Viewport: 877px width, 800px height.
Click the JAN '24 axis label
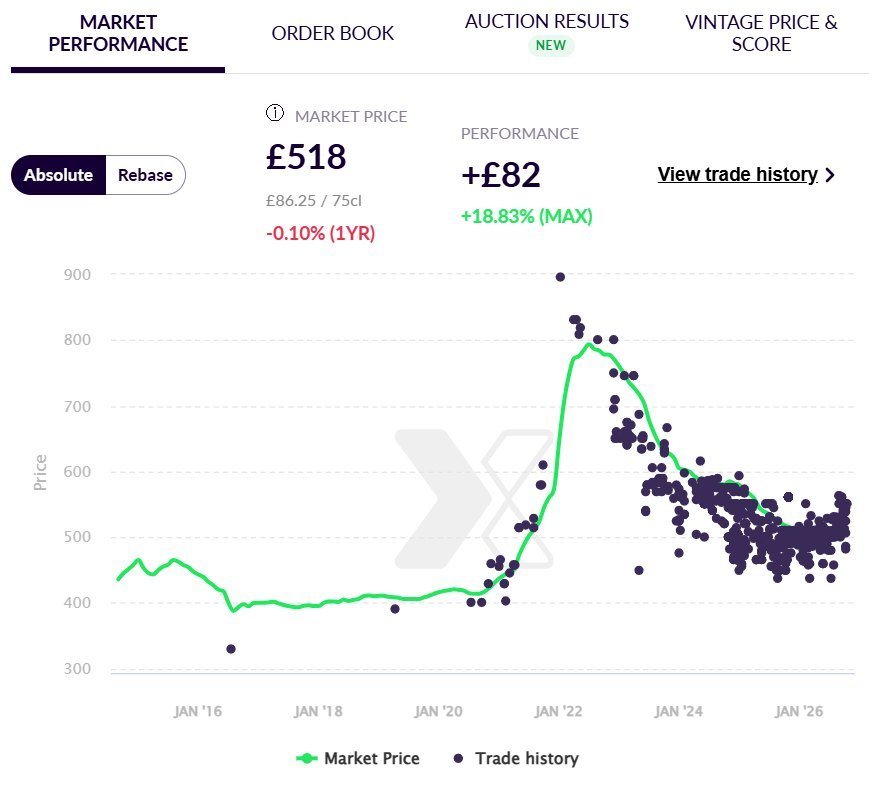tap(678, 712)
